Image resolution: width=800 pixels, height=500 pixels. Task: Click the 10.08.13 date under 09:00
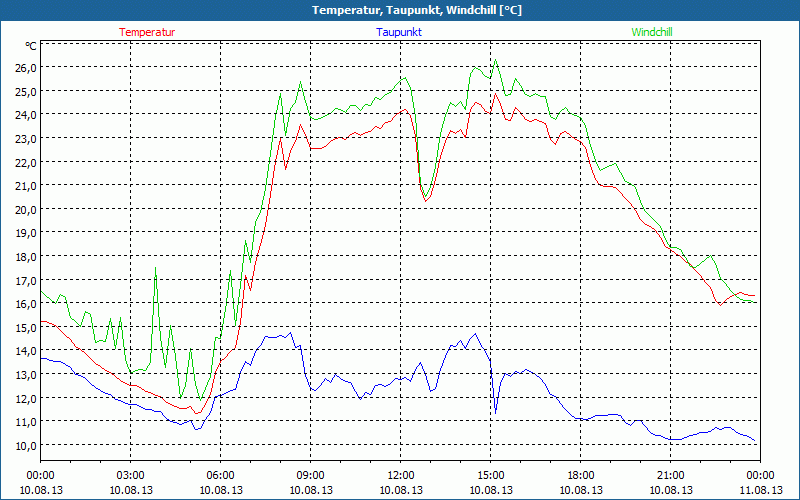point(311,490)
